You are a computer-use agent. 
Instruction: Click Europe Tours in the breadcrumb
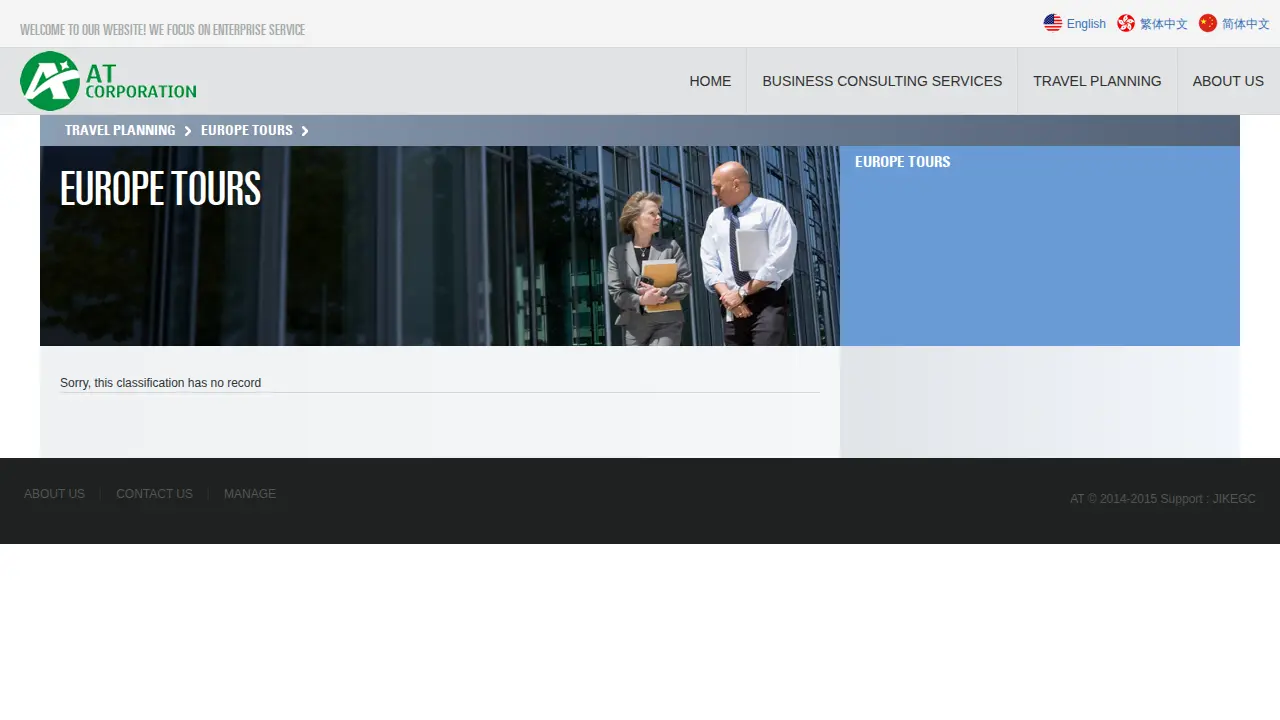pos(247,130)
